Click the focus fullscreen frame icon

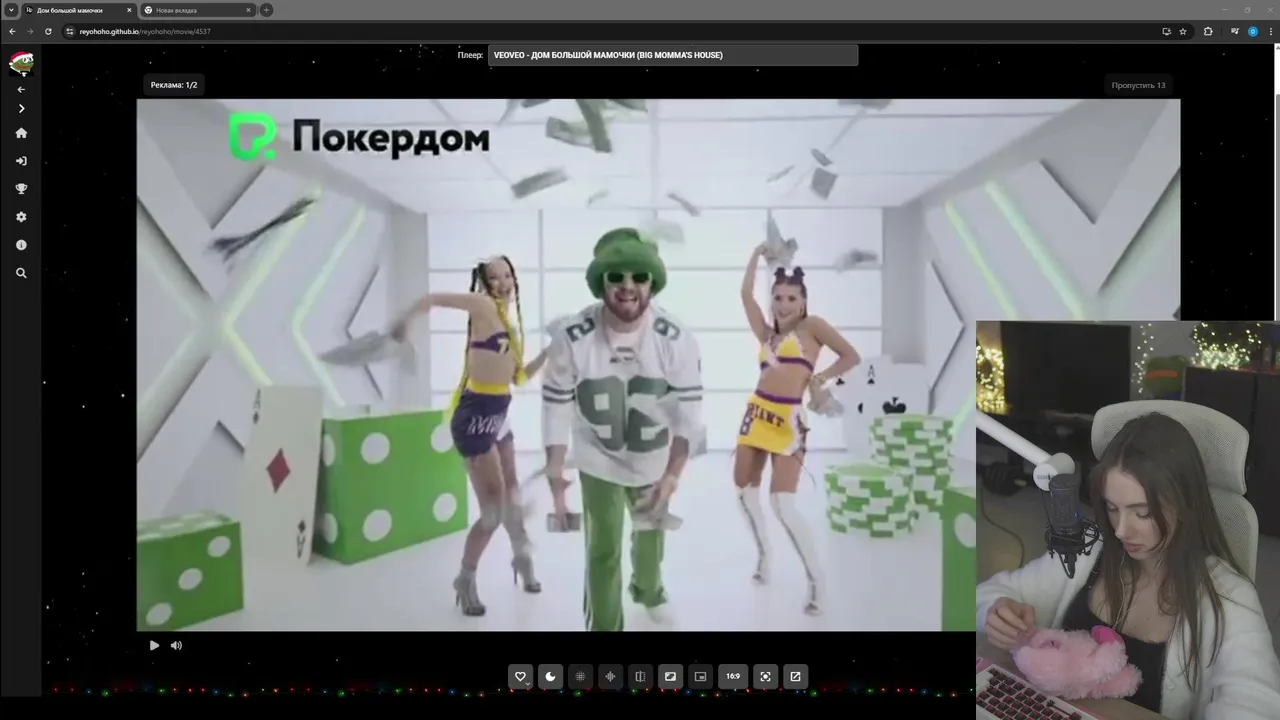click(765, 677)
